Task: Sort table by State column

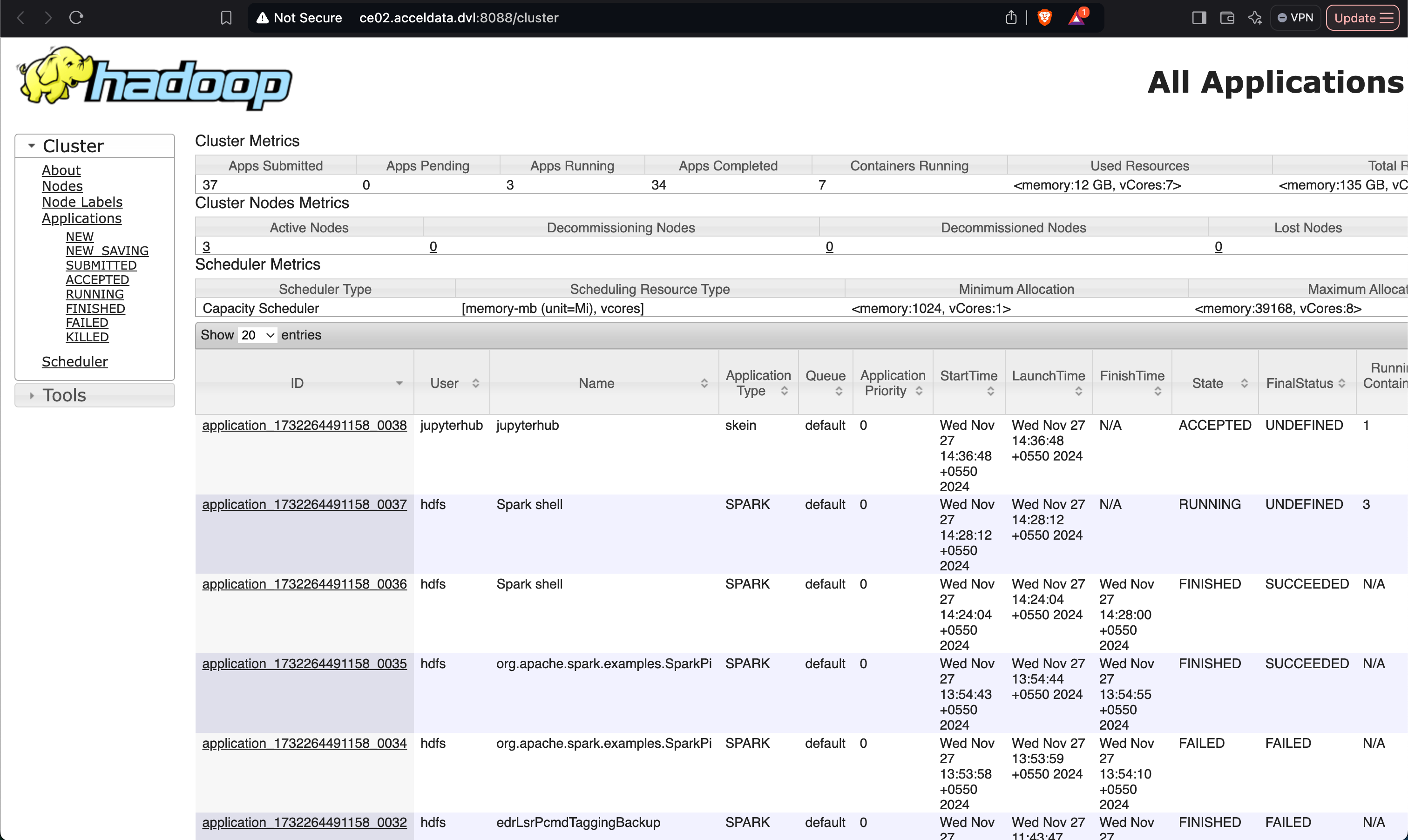Action: click(1215, 383)
